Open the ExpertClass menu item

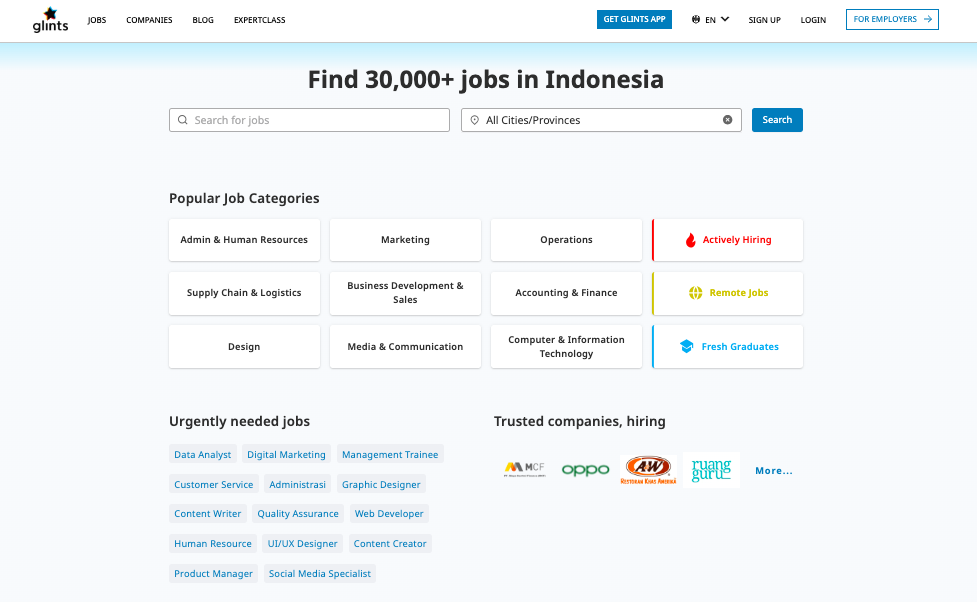click(259, 20)
